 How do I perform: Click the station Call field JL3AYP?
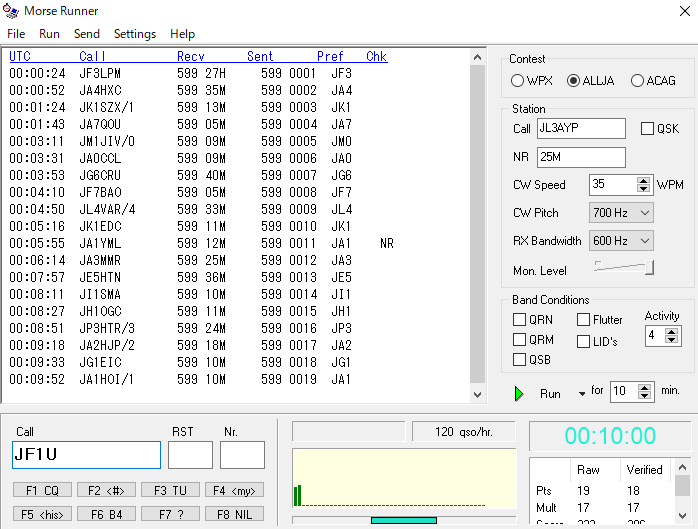[581, 128]
